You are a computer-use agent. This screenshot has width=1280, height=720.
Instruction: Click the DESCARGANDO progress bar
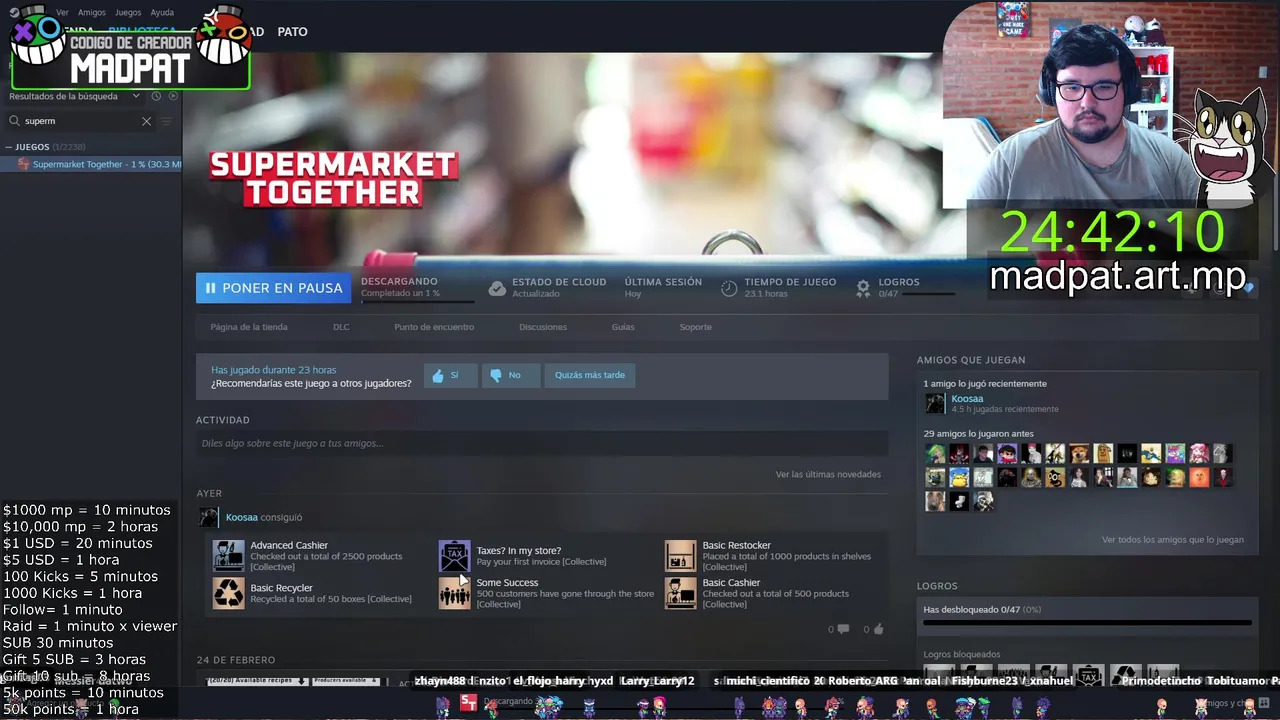coord(418,301)
